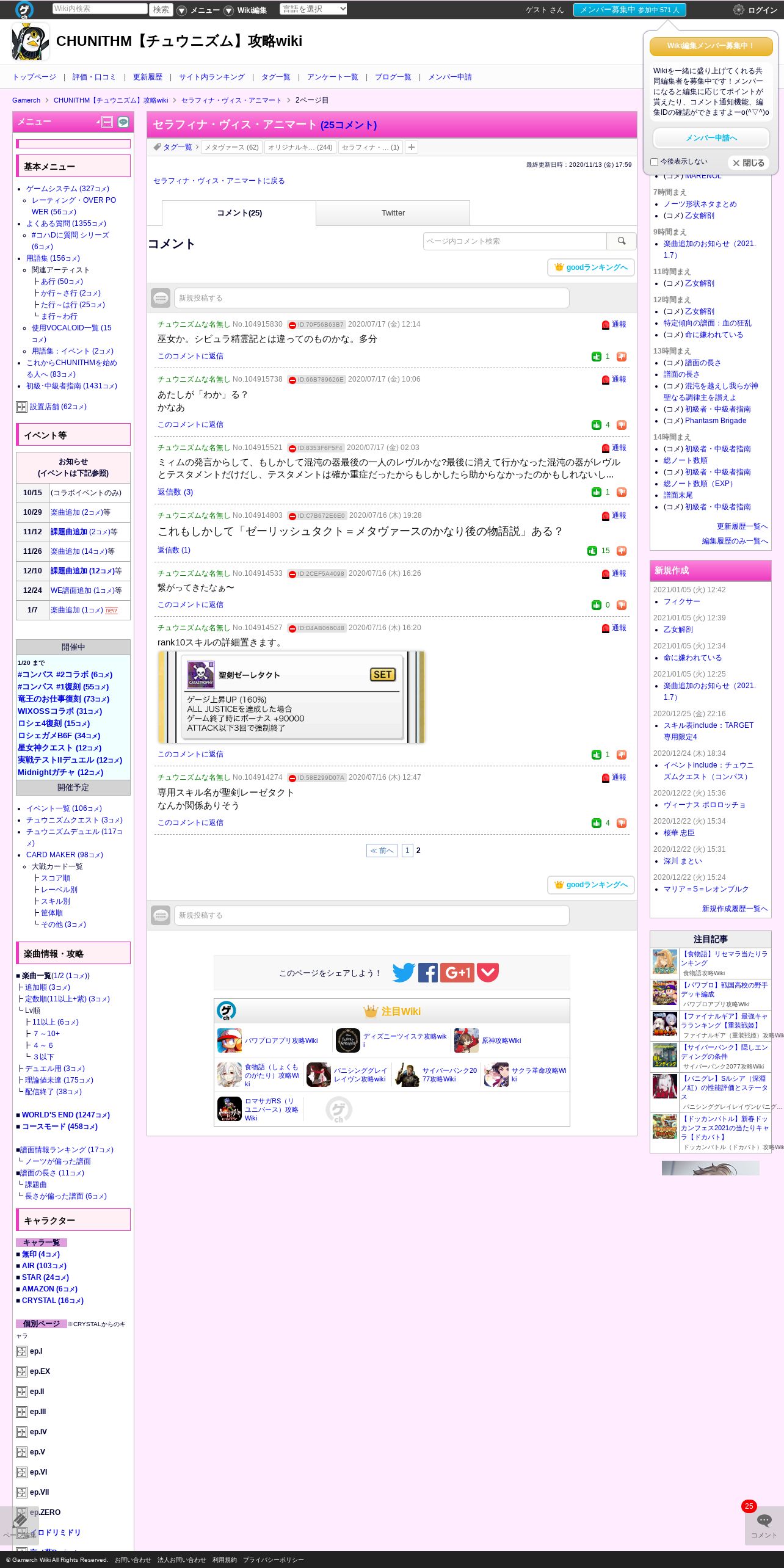Share page on Google+ icon

click(x=457, y=973)
